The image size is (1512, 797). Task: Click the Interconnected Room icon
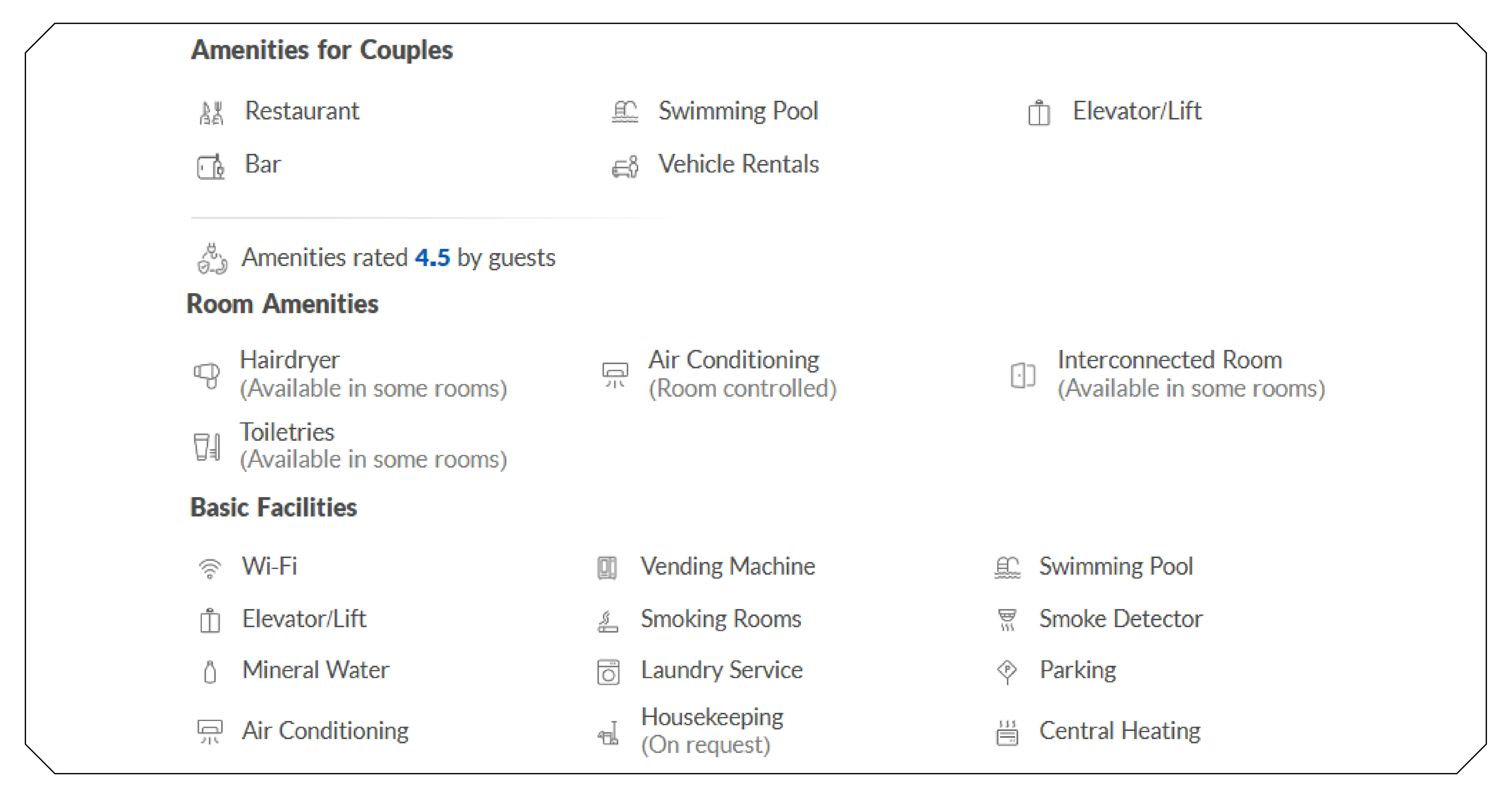pos(1023,375)
